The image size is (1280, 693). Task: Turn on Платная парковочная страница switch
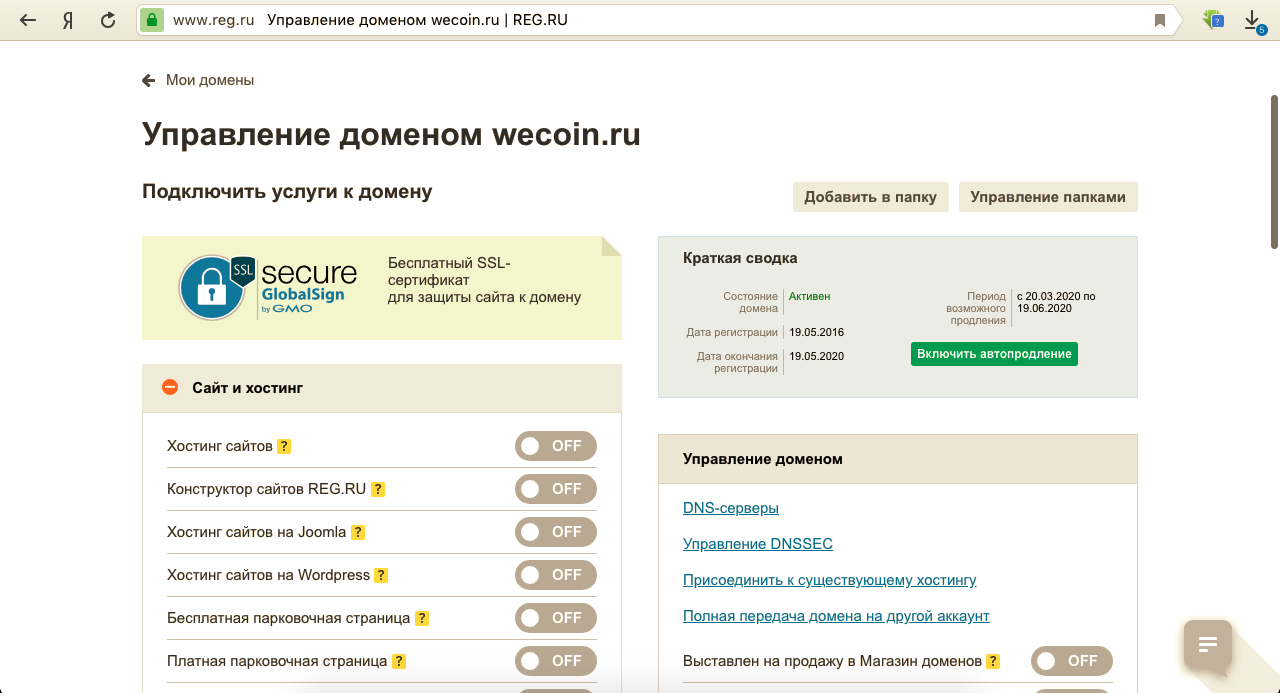(556, 661)
